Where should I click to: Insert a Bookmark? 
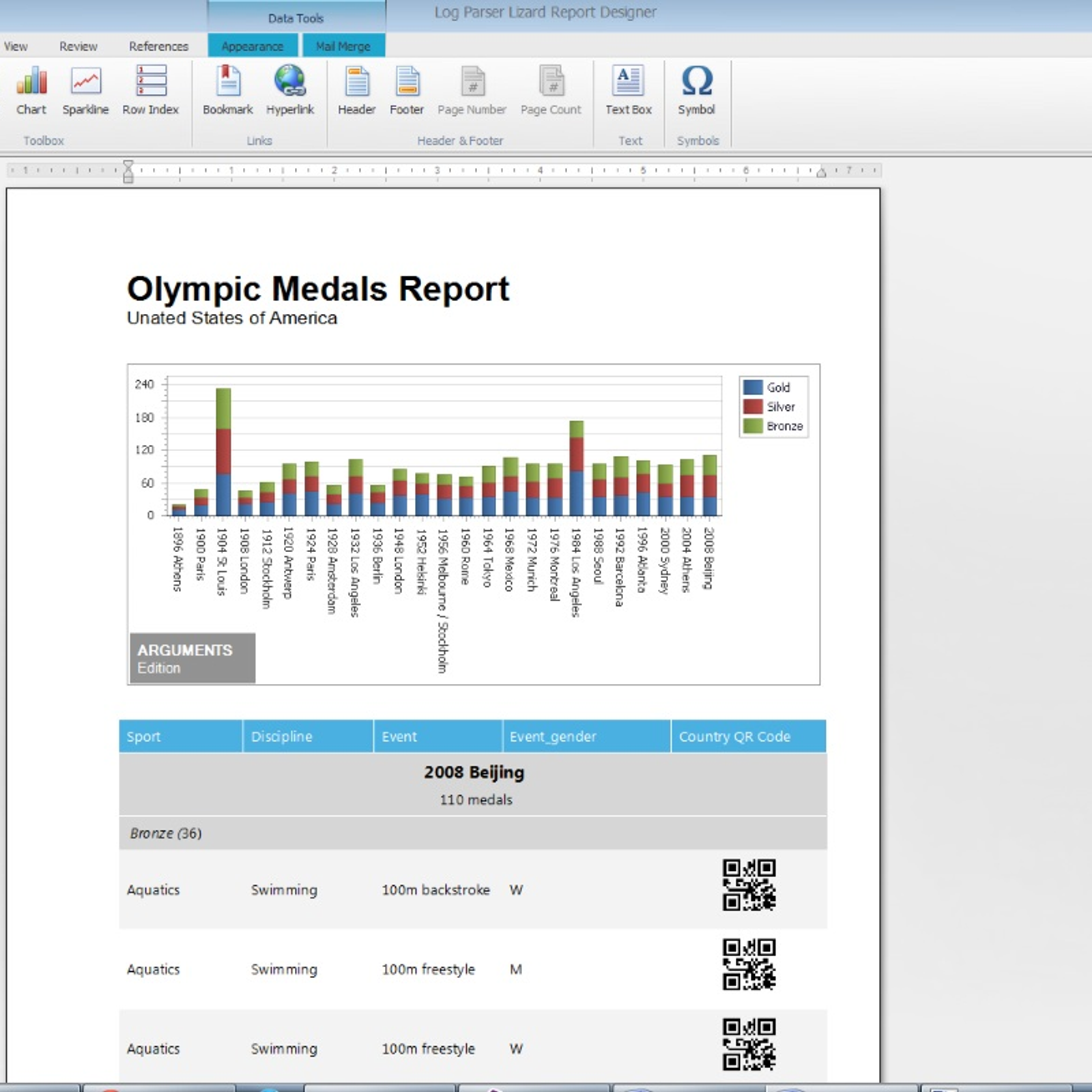pos(227,90)
